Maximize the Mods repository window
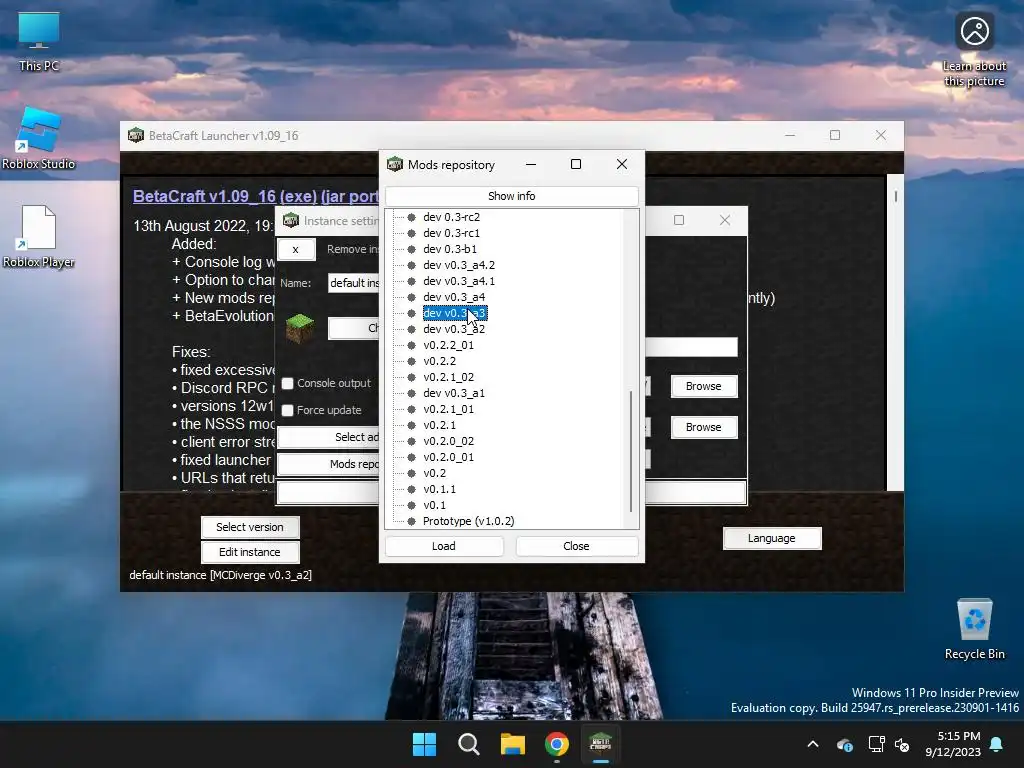 (x=575, y=164)
